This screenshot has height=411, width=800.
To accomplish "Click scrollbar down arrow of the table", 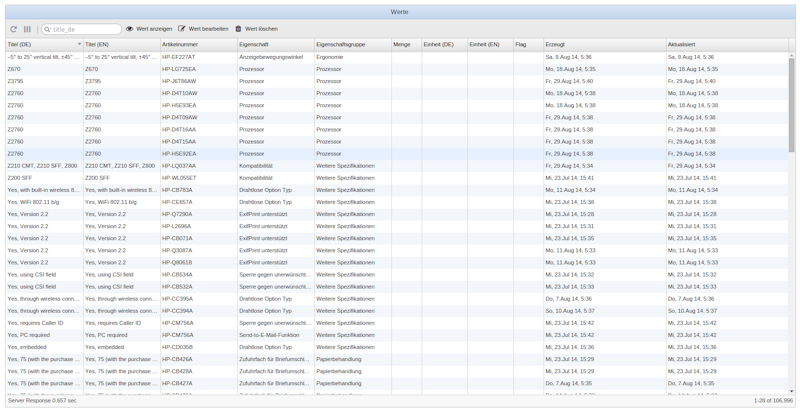I will (x=792, y=392).
